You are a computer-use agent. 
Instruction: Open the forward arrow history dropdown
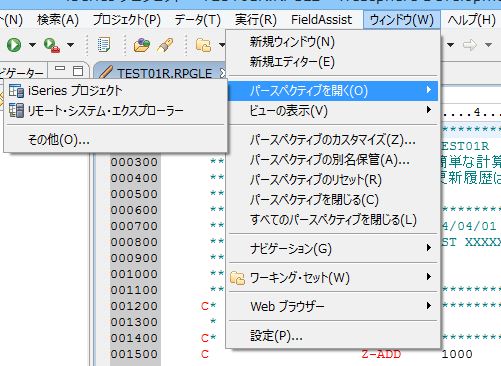[488, 45]
